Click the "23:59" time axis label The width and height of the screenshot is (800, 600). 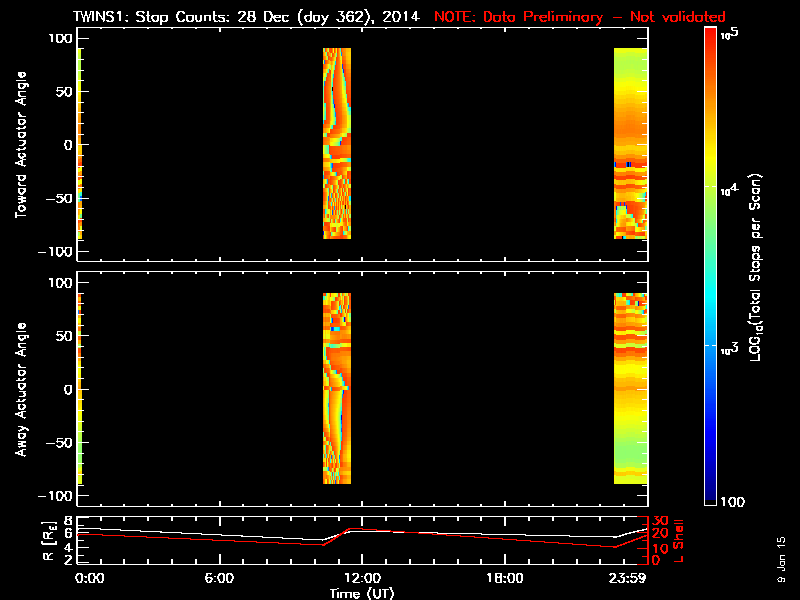[x=627, y=578]
